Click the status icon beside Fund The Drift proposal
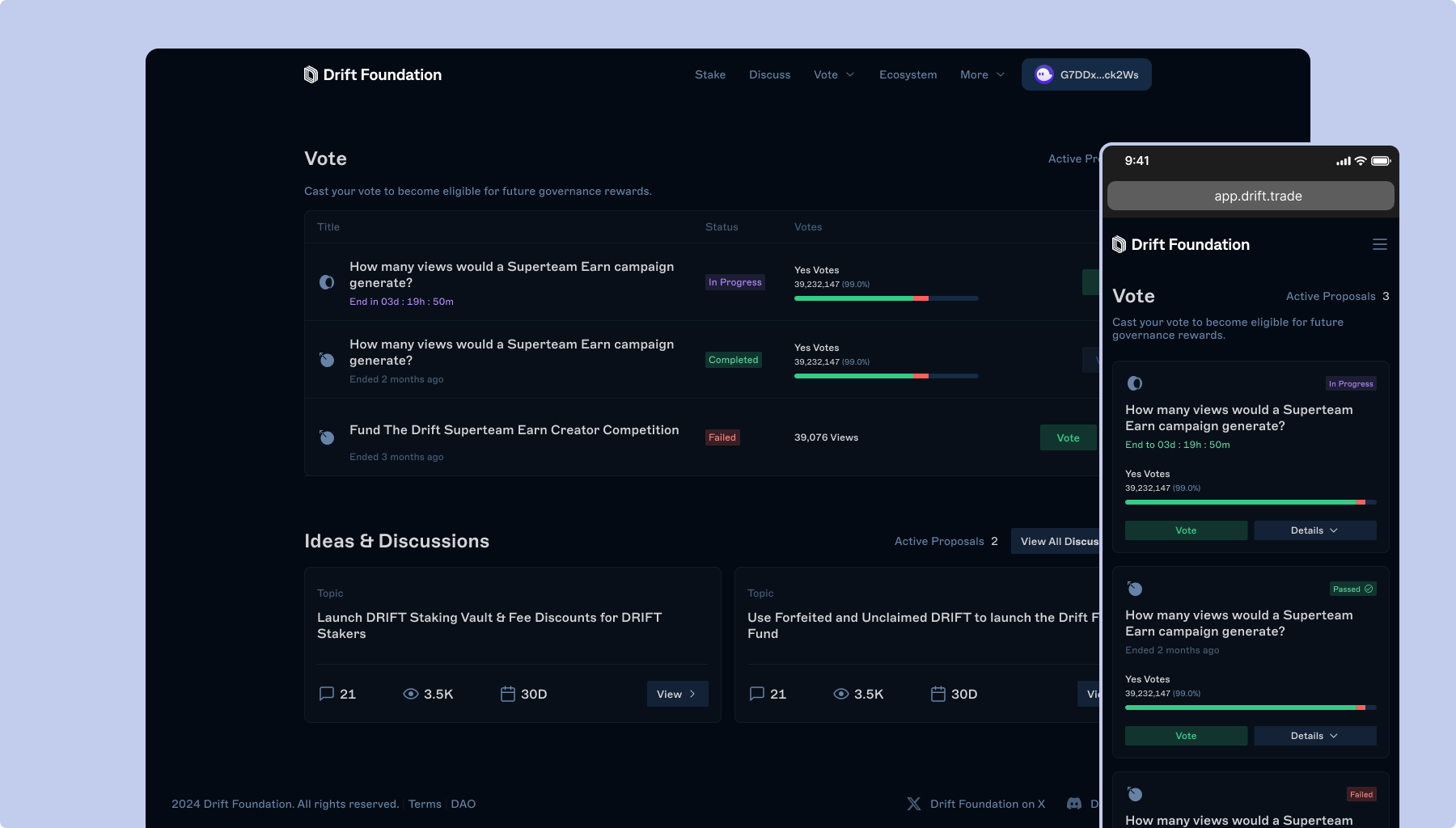The height and width of the screenshot is (828, 1456). (x=327, y=437)
